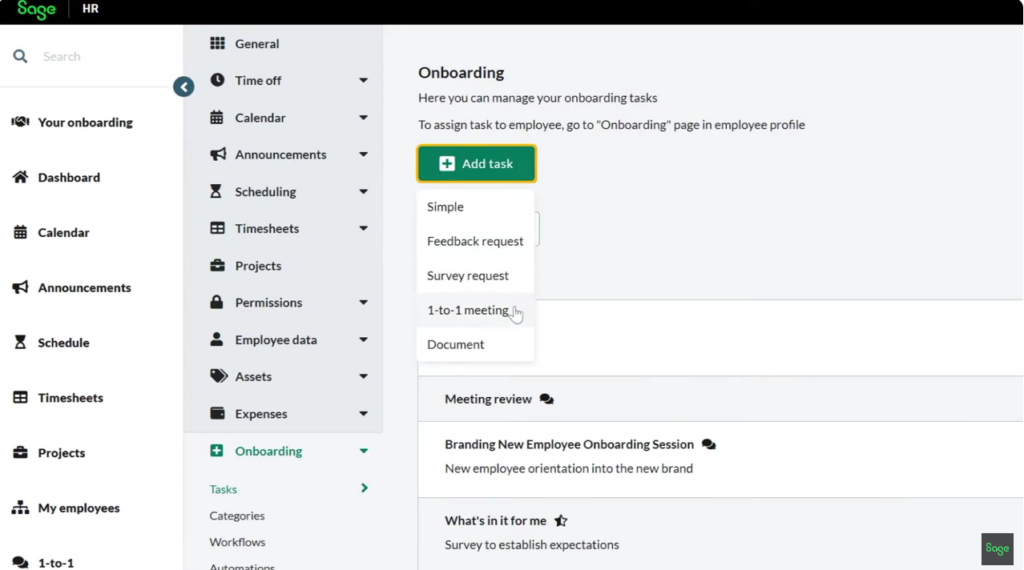
Task: Open the Meeting review task
Action: tap(488, 399)
